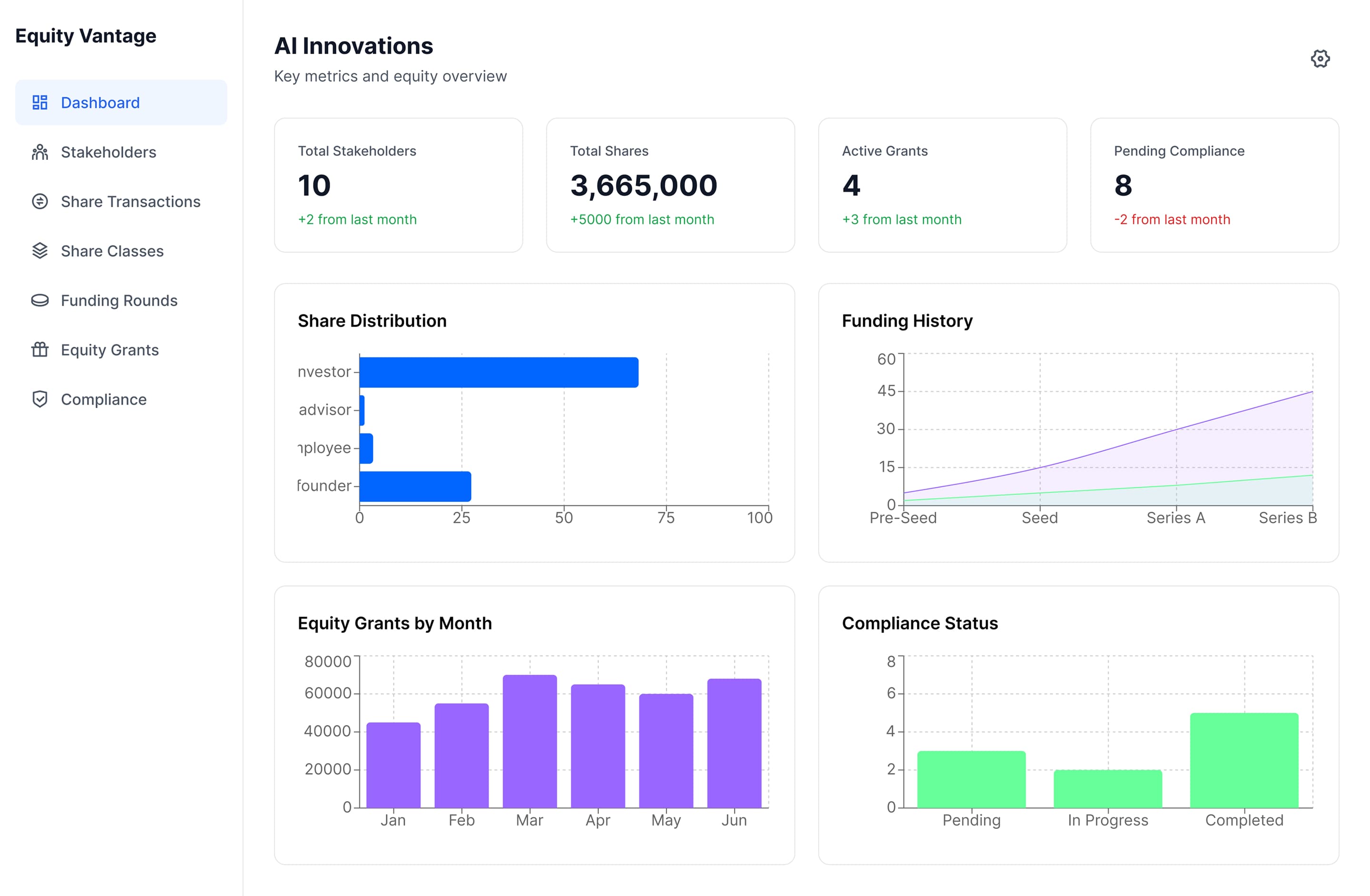The image size is (1370, 896).
Task: Open the Stakeholders menu item
Action: [108, 152]
